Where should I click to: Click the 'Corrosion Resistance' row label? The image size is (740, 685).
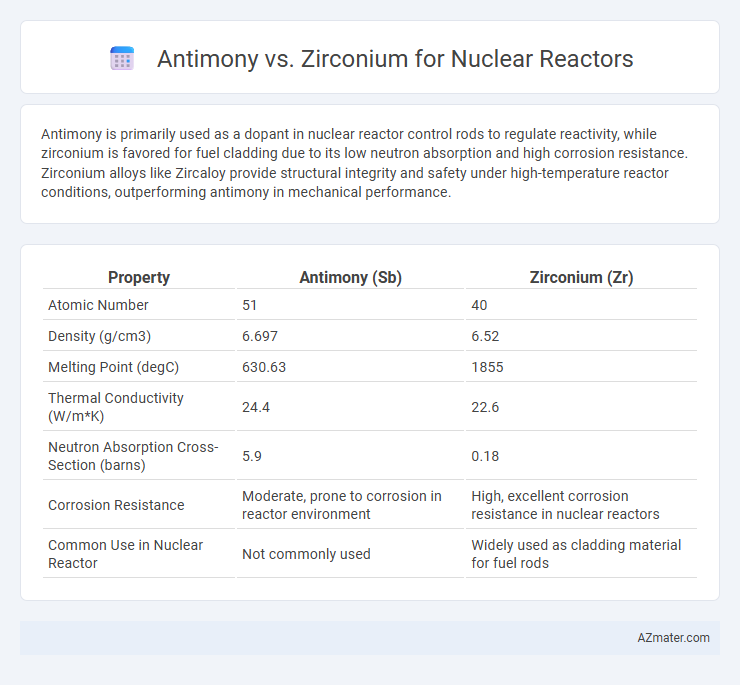116,505
